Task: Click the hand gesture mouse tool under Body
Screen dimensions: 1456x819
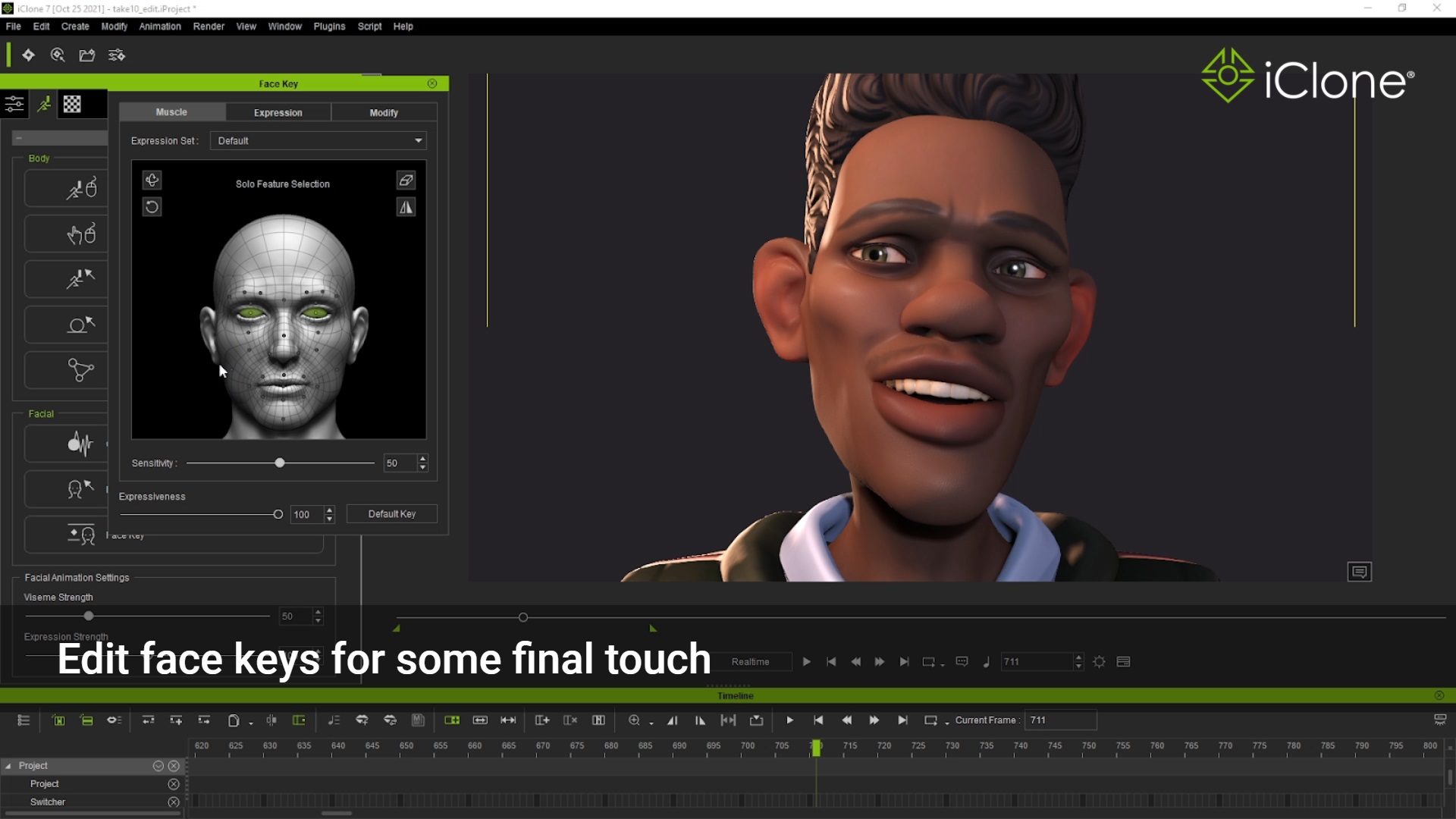Action: [x=81, y=234]
